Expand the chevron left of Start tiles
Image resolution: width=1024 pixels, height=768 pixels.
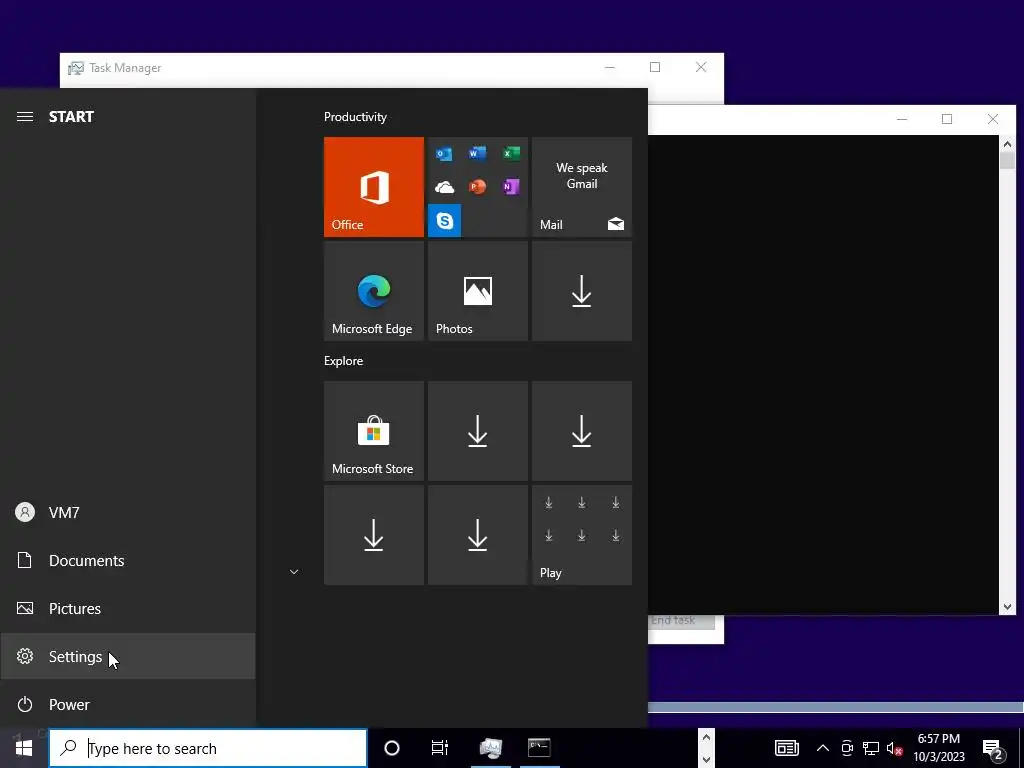[x=294, y=571]
